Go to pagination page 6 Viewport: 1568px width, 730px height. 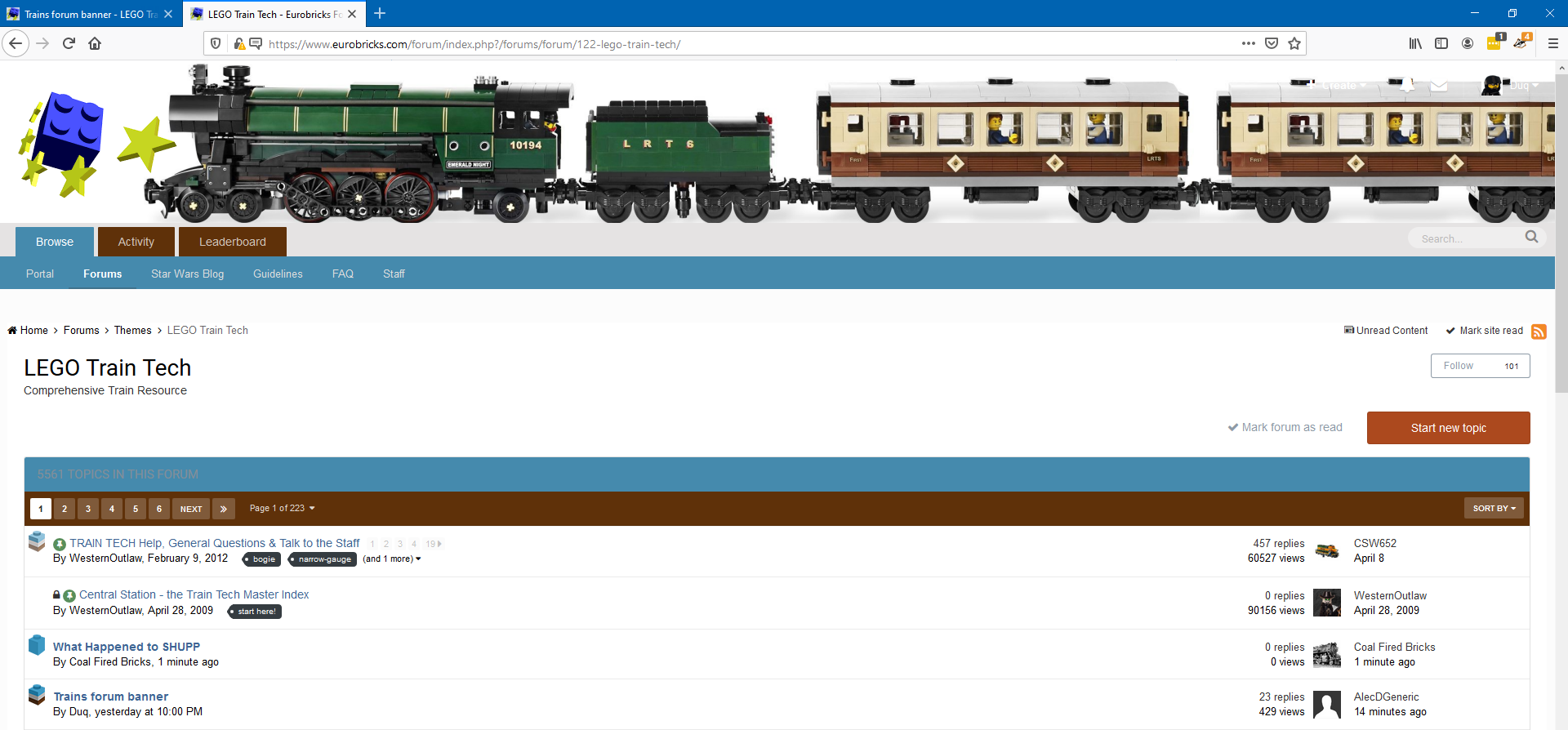(x=159, y=509)
